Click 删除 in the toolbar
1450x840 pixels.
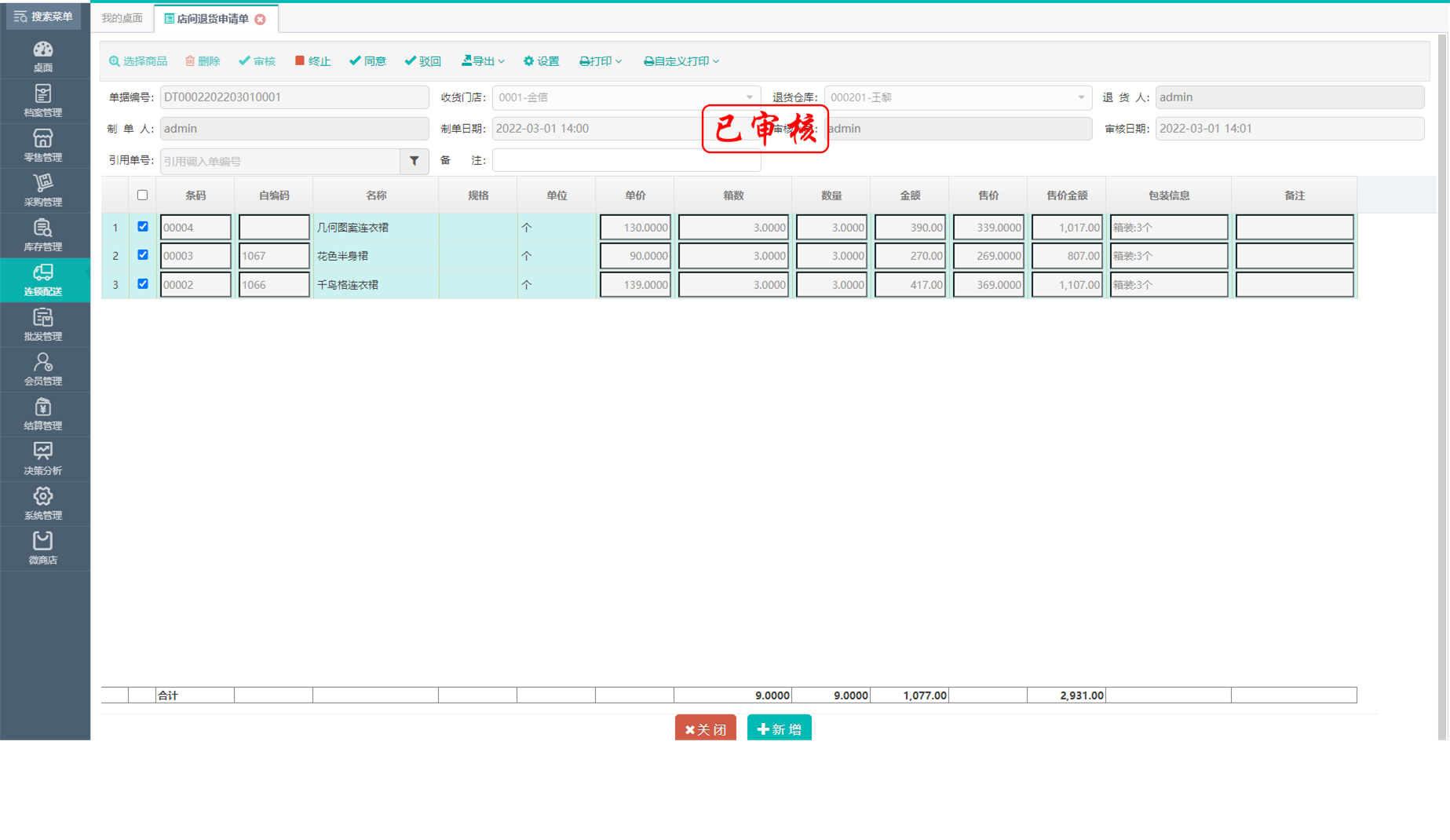tap(203, 61)
